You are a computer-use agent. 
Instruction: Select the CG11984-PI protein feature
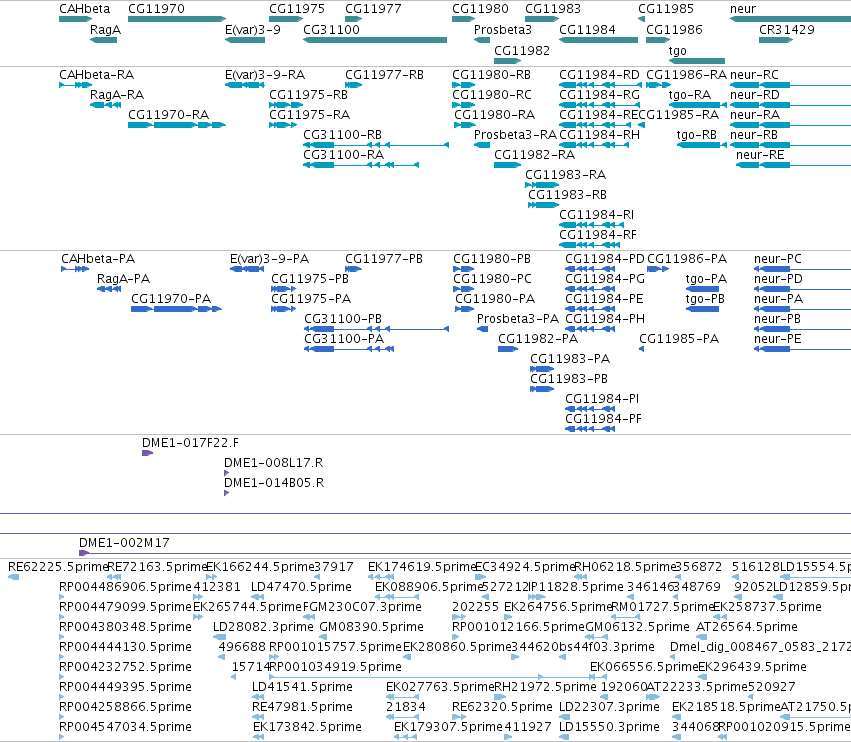click(x=590, y=409)
